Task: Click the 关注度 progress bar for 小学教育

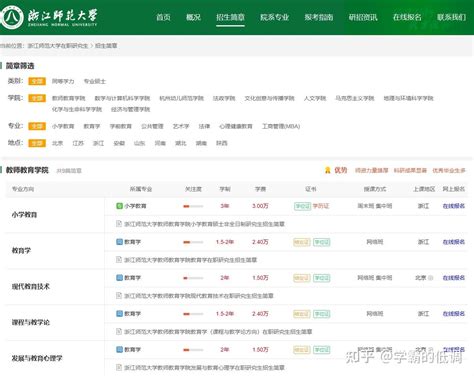Action: click(x=193, y=206)
